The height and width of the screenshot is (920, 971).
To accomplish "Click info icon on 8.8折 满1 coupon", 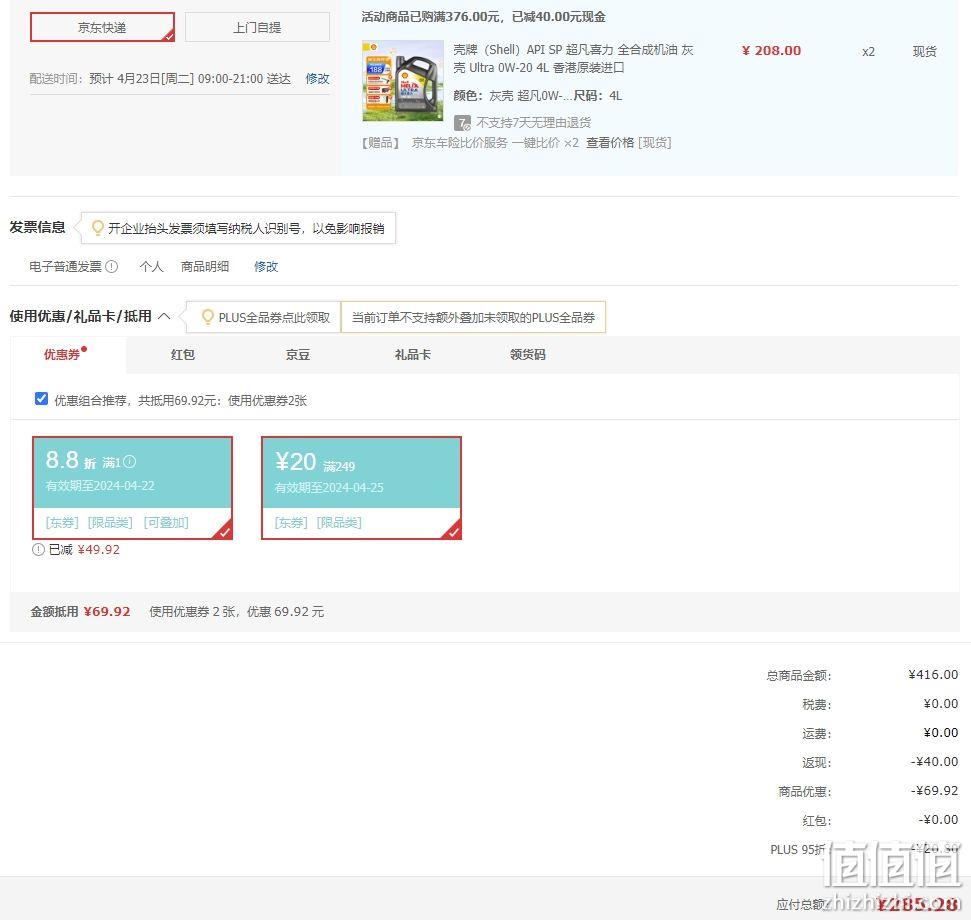I will [x=129, y=461].
